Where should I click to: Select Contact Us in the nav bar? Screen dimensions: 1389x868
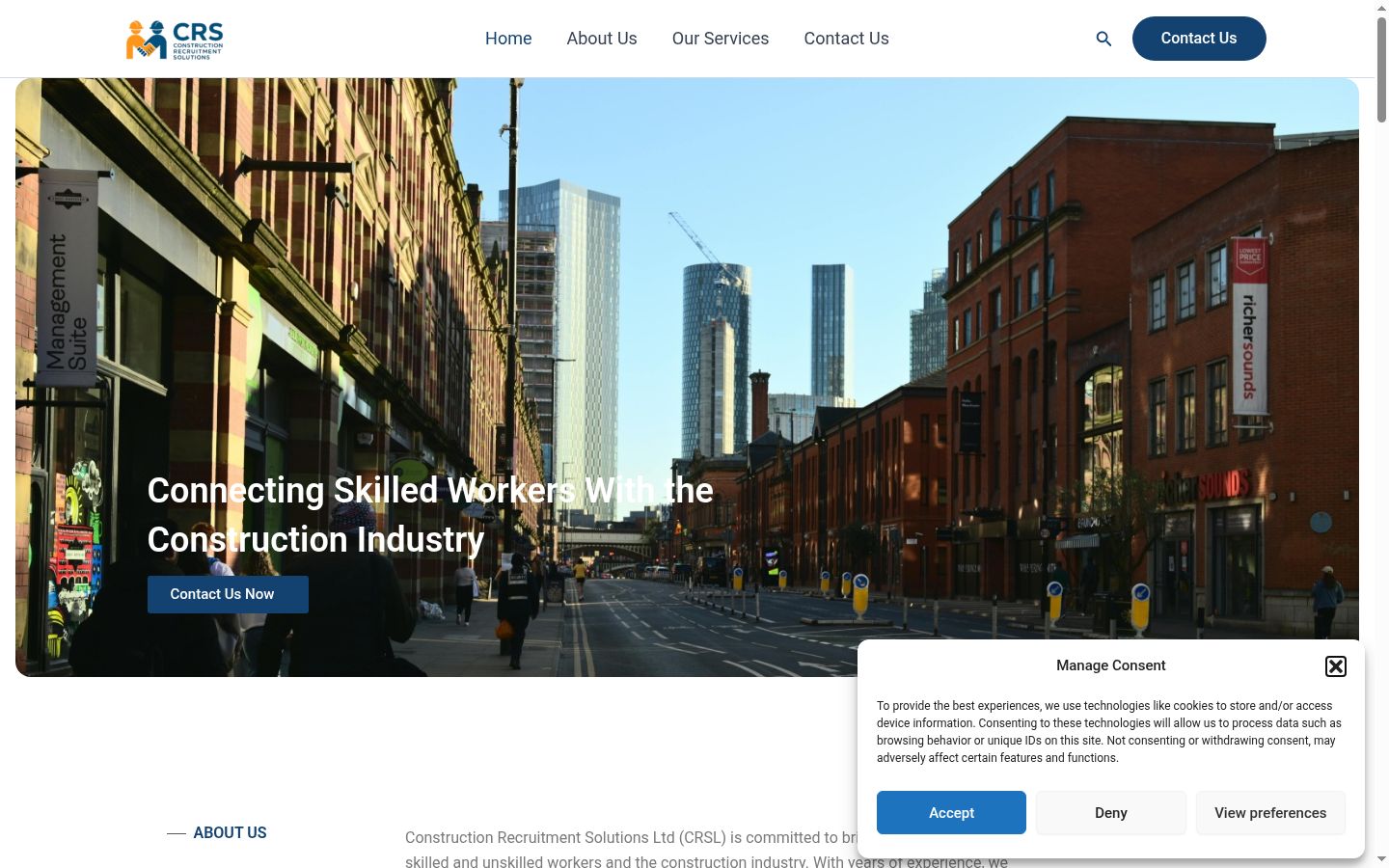coord(846,39)
